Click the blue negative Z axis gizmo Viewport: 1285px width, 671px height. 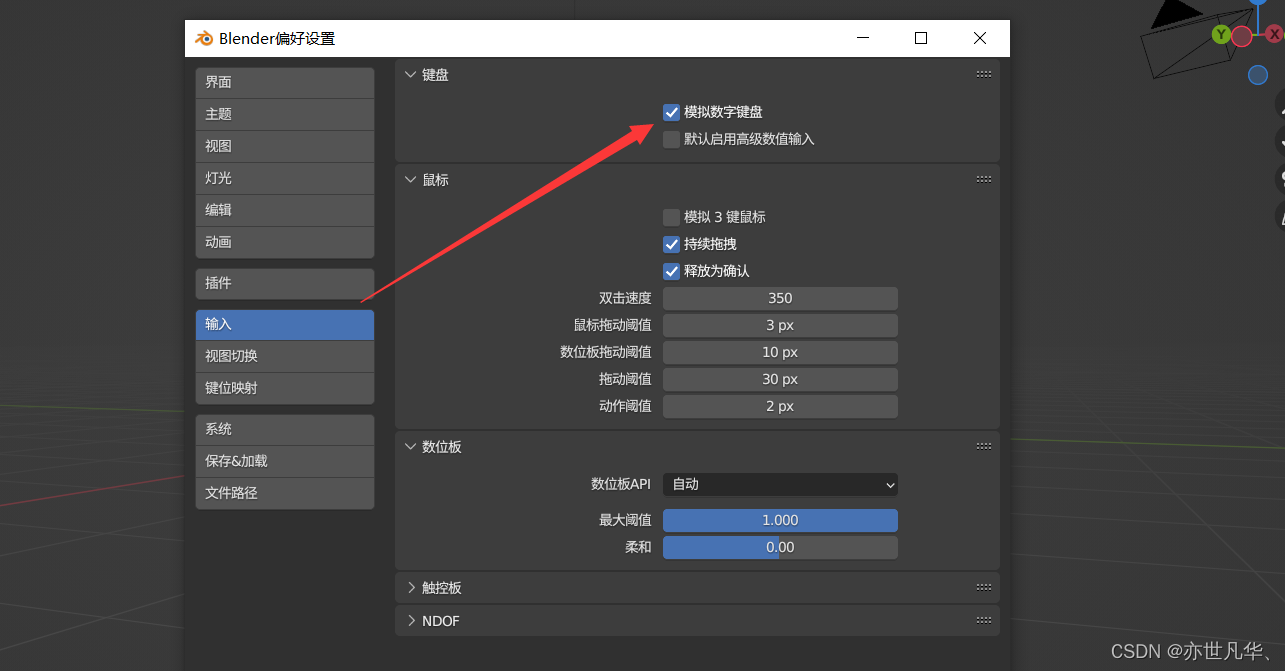1258,75
